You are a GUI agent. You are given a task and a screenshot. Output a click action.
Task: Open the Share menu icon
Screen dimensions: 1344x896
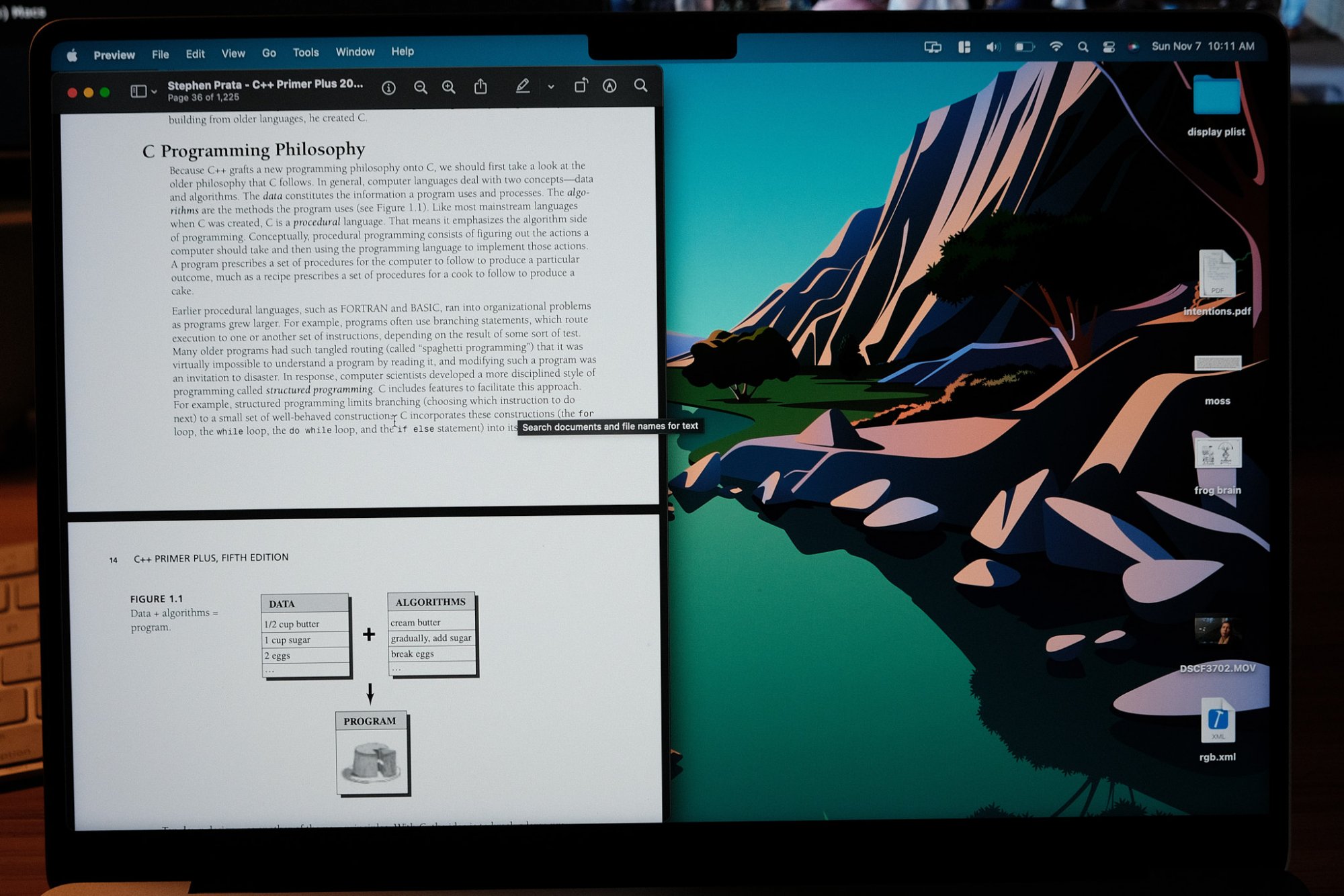[x=480, y=87]
